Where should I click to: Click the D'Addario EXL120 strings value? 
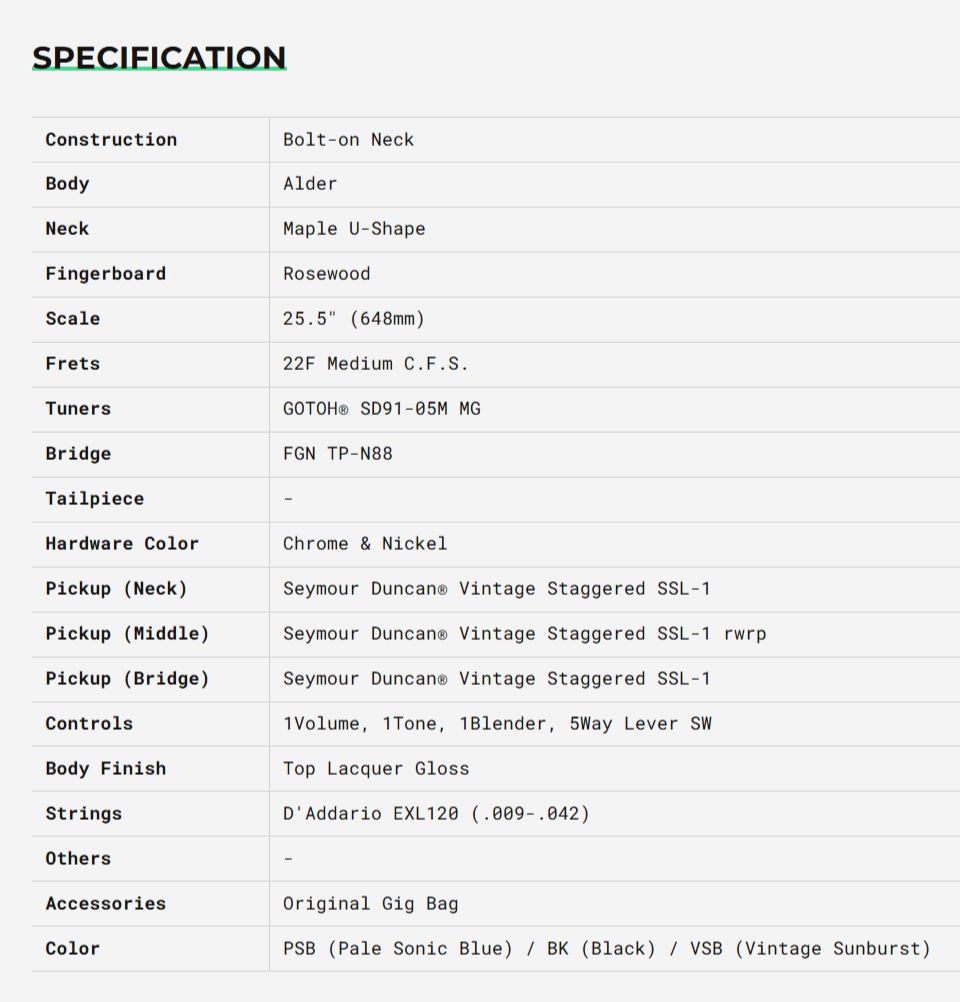(x=436, y=814)
